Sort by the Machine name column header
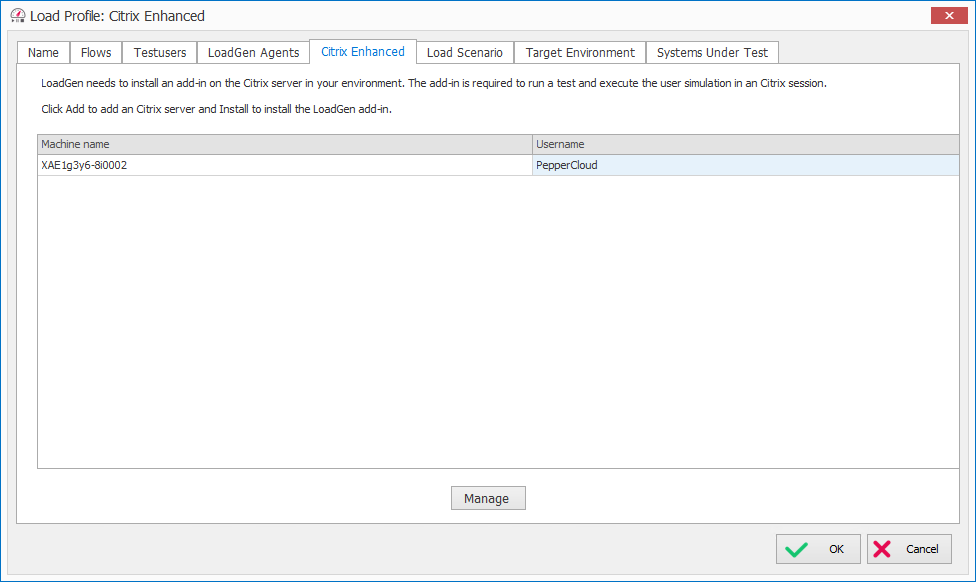The image size is (976, 582). 284,145
